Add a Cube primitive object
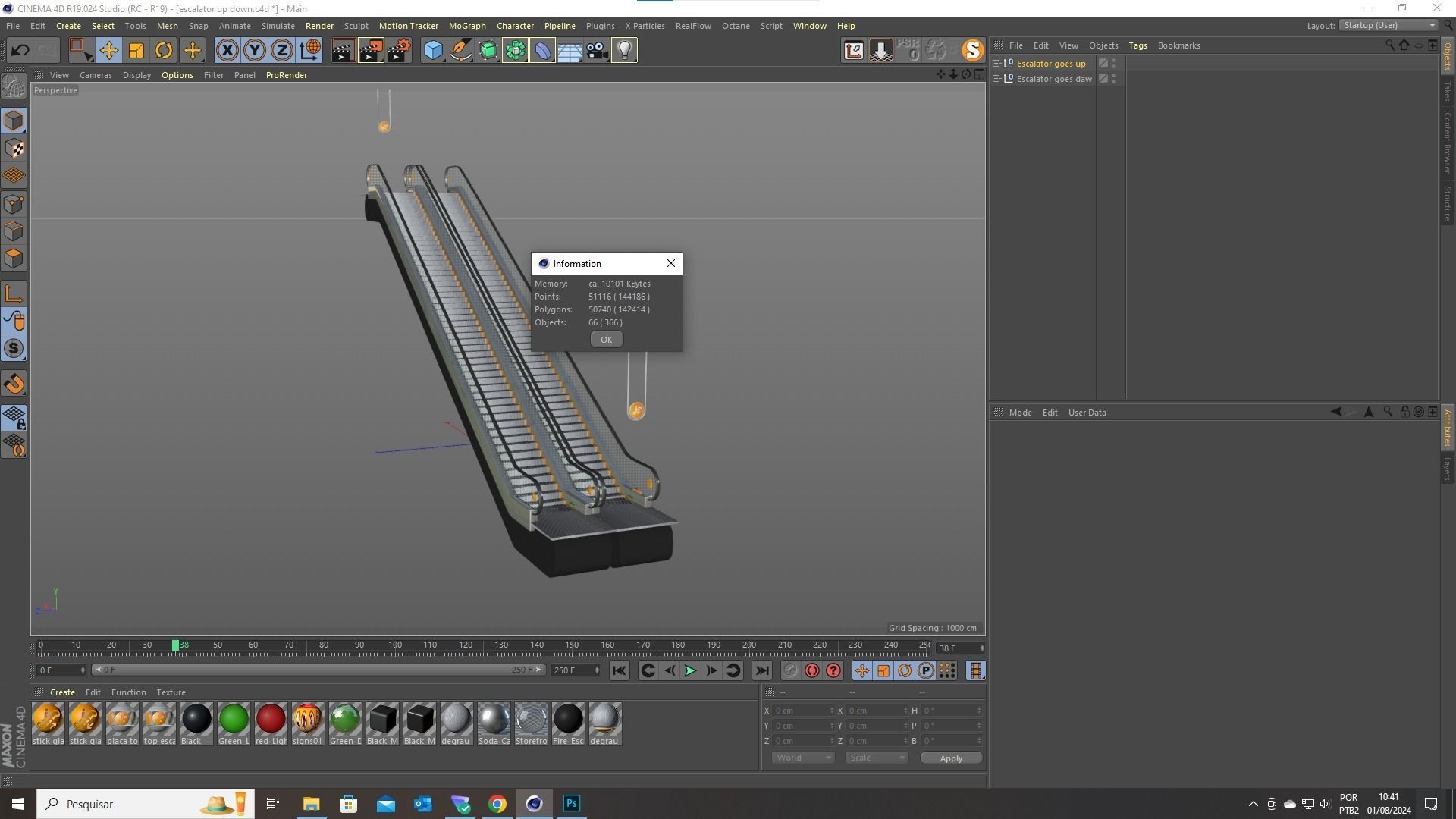The height and width of the screenshot is (819, 1456). (433, 51)
